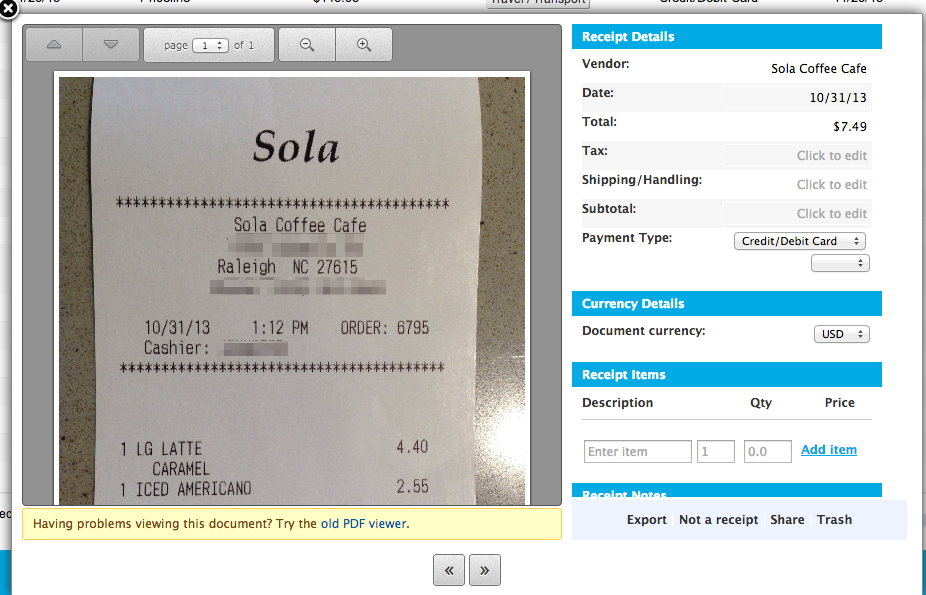The width and height of the screenshot is (926, 595).
Task: Focus the Enter item description field
Action: pyautogui.click(x=637, y=452)
